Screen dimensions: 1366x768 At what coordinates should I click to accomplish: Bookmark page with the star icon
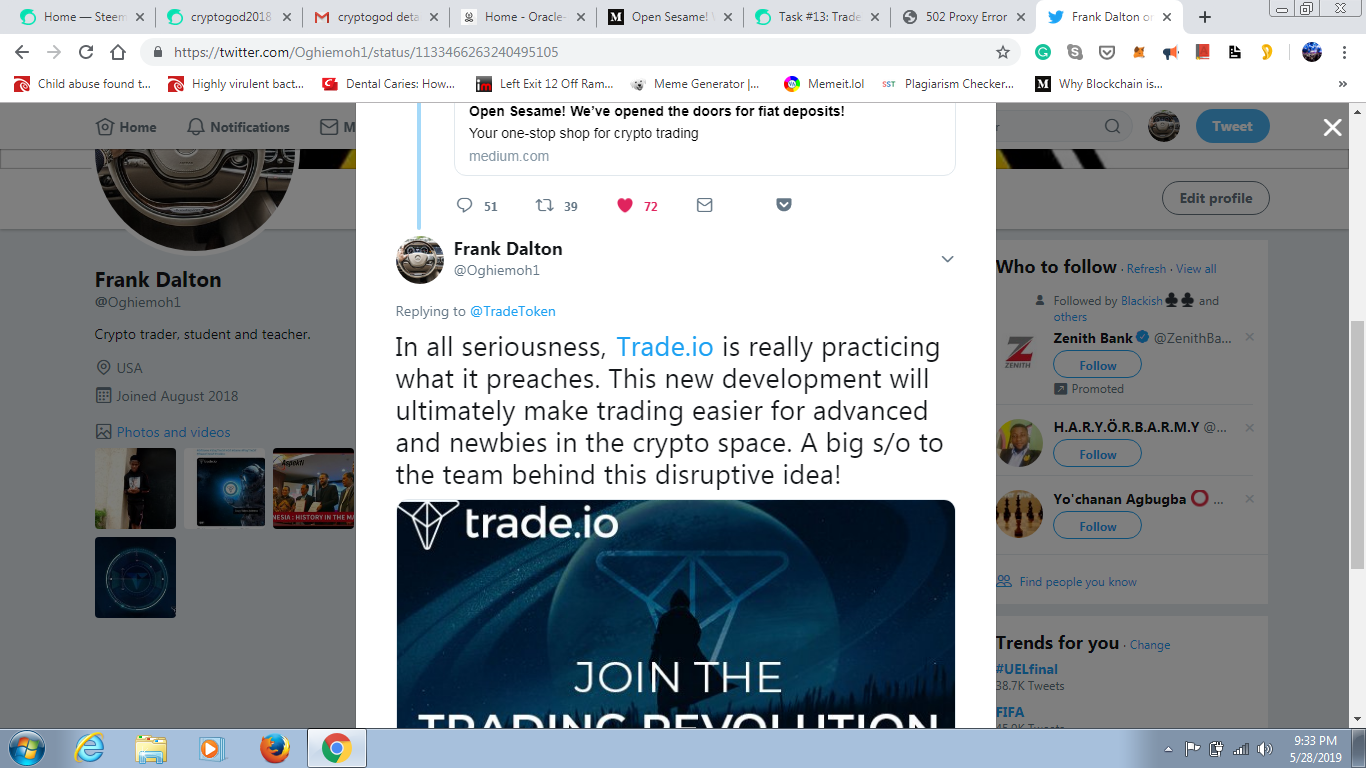(1003, 53)
